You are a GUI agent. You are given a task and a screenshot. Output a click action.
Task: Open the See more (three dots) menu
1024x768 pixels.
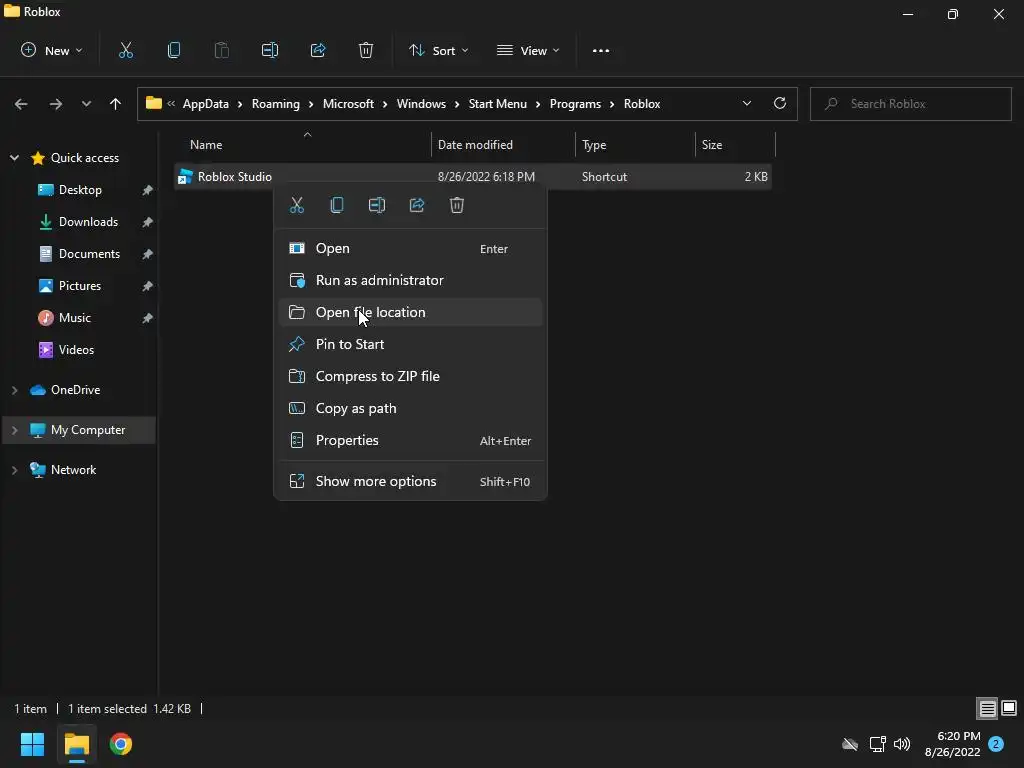(x=601, y=50)
